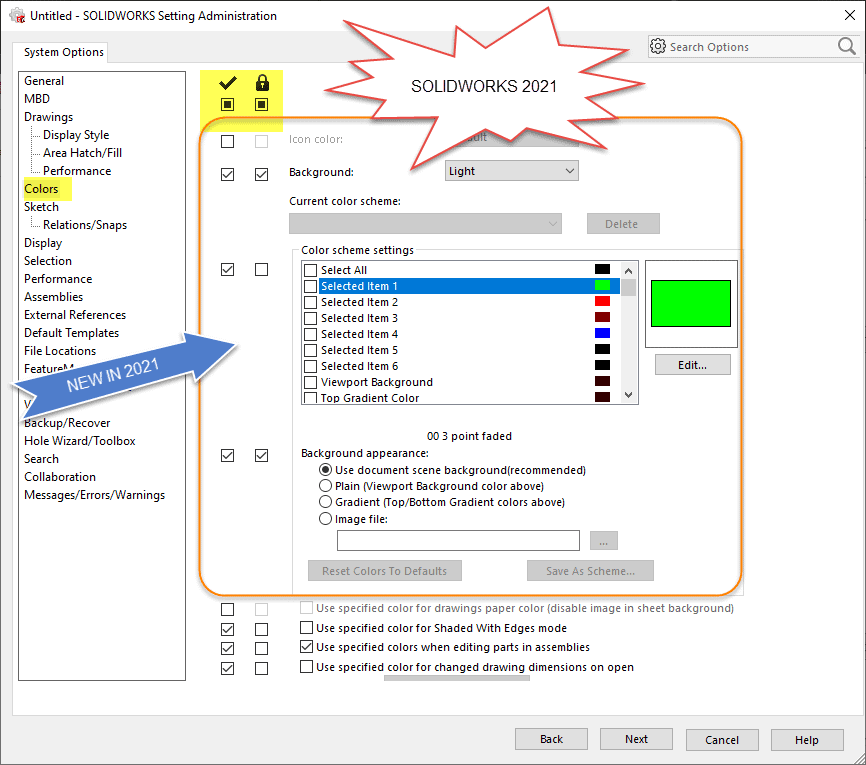
Task: Select Area Hatch/Fill under Drawings
Action: [83, 153]
